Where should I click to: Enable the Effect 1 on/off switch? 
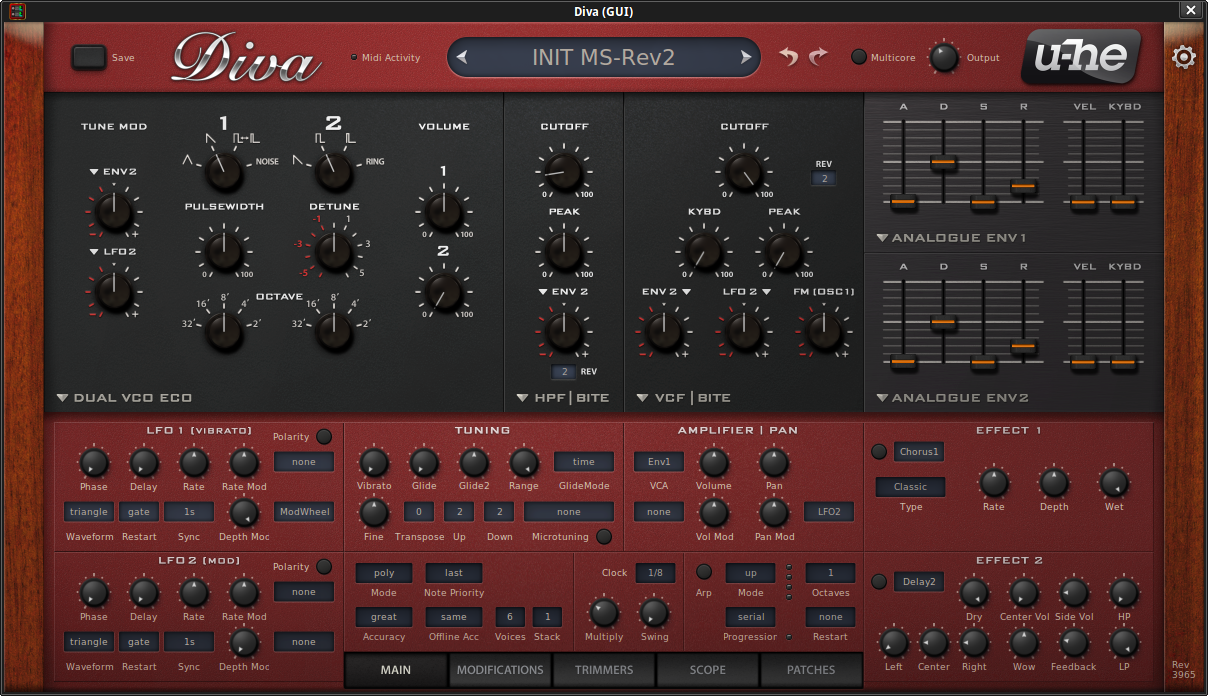(x=879, y=452)
